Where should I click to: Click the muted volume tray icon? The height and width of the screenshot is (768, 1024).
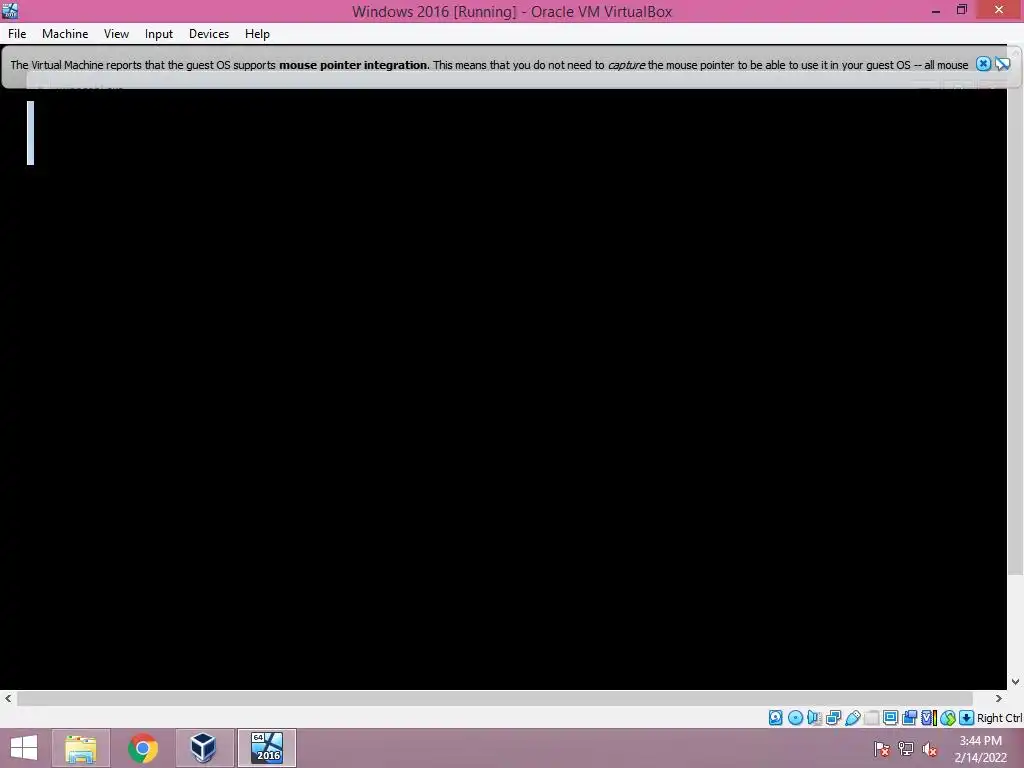click(930, 749)
